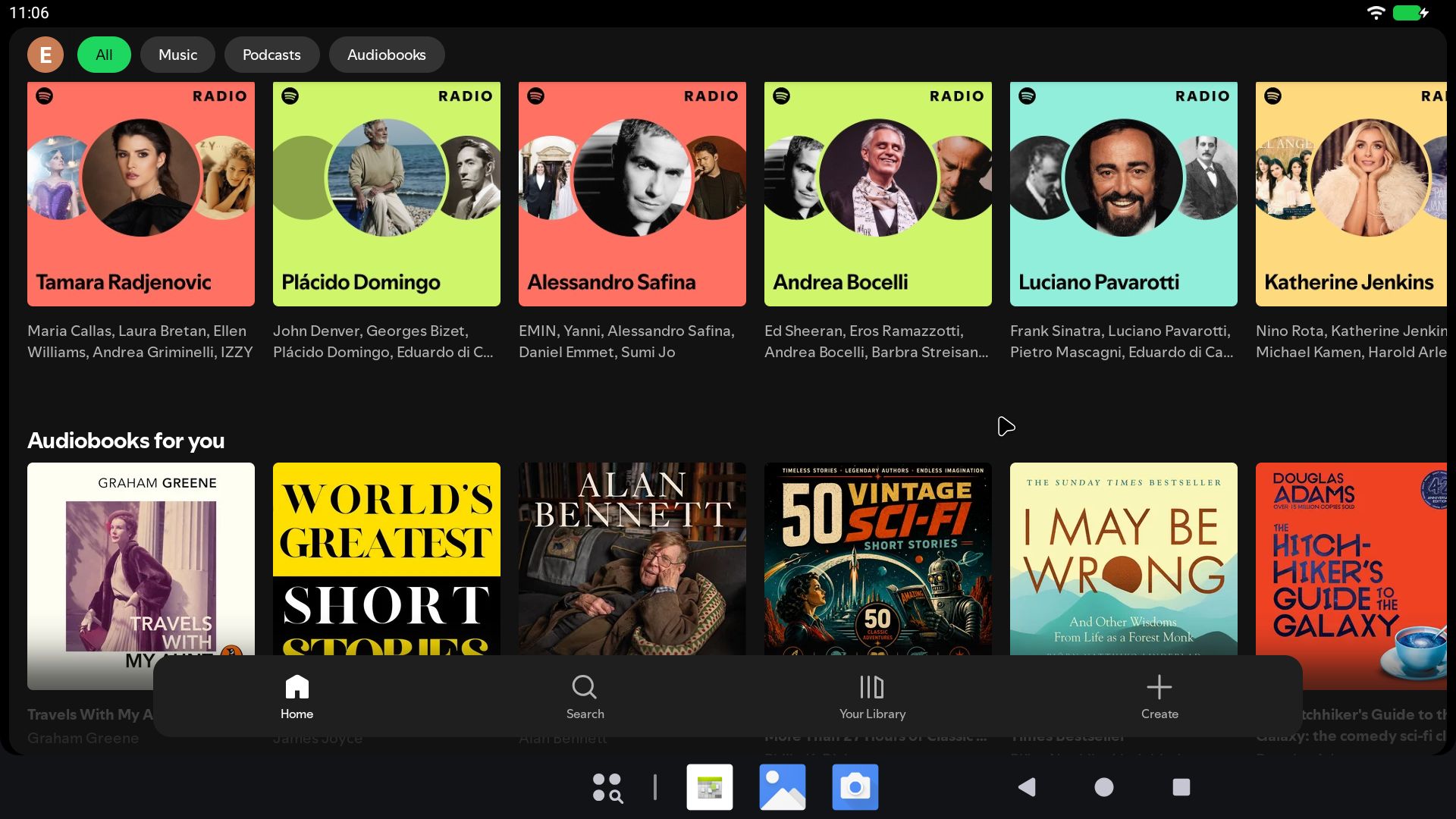Click the Audiobooks for you heading
The height and width of the screenshot is (819, 1456).
click(x=126, y=441)
